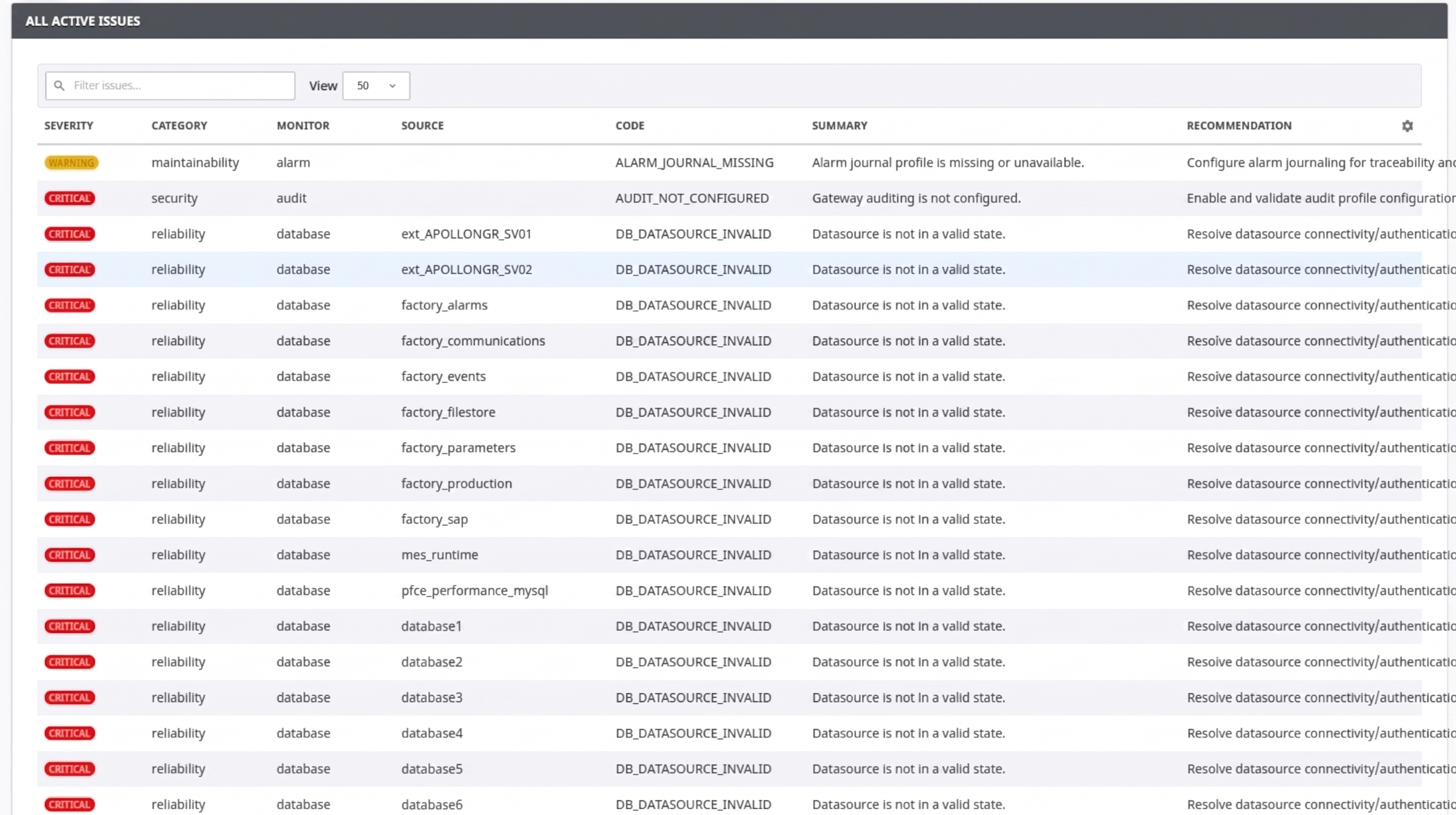1456x815 pixels.
Task: Sort by the SEVERITY column header
Action: 69,125
